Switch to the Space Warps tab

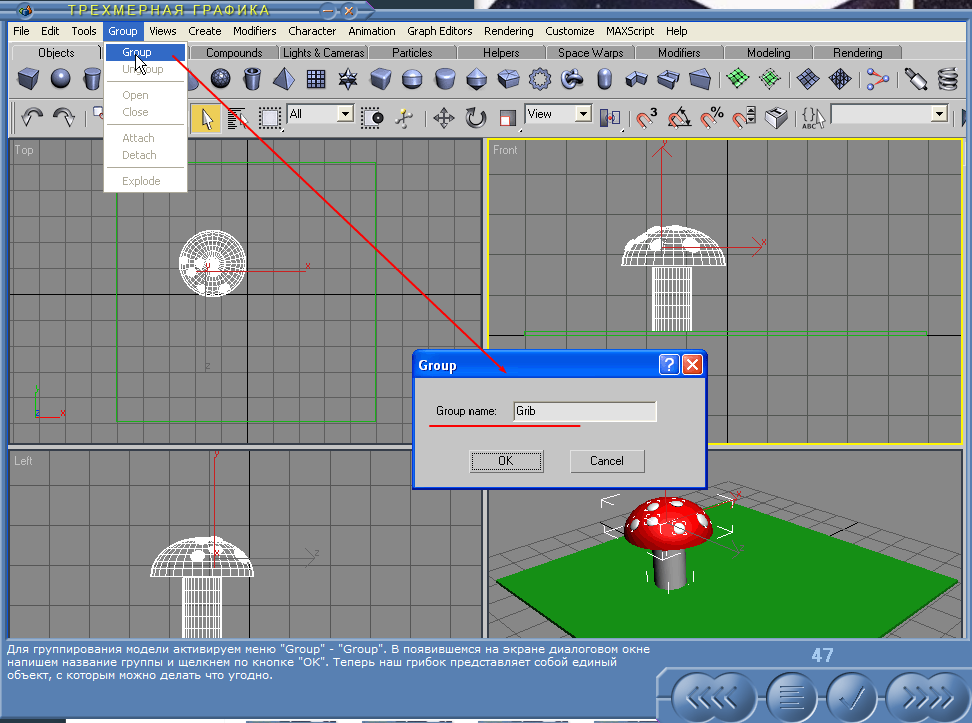(x=591, y=53)
